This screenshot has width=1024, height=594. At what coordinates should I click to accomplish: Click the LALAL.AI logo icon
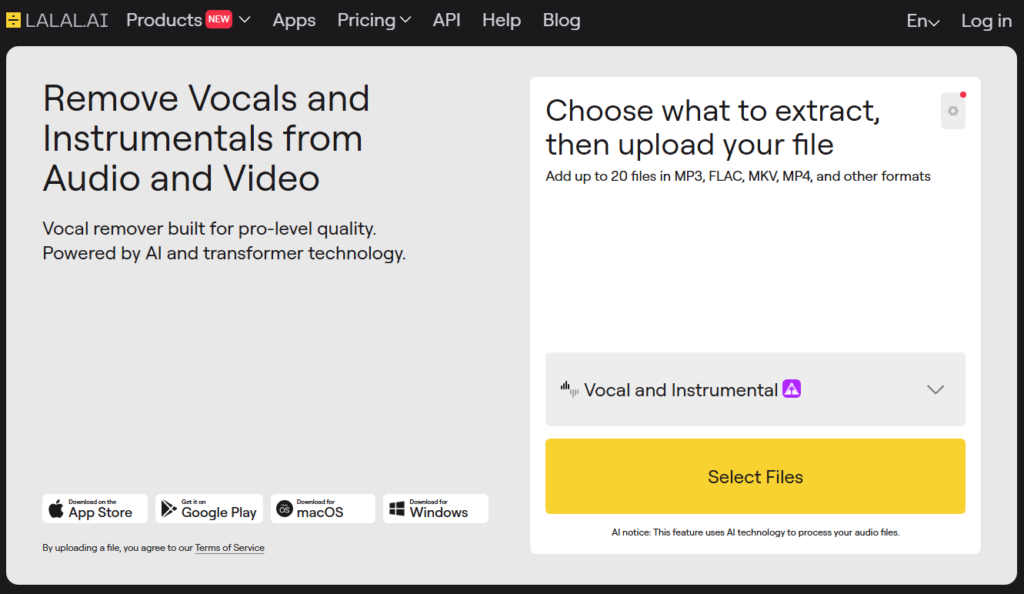point(13,20)
